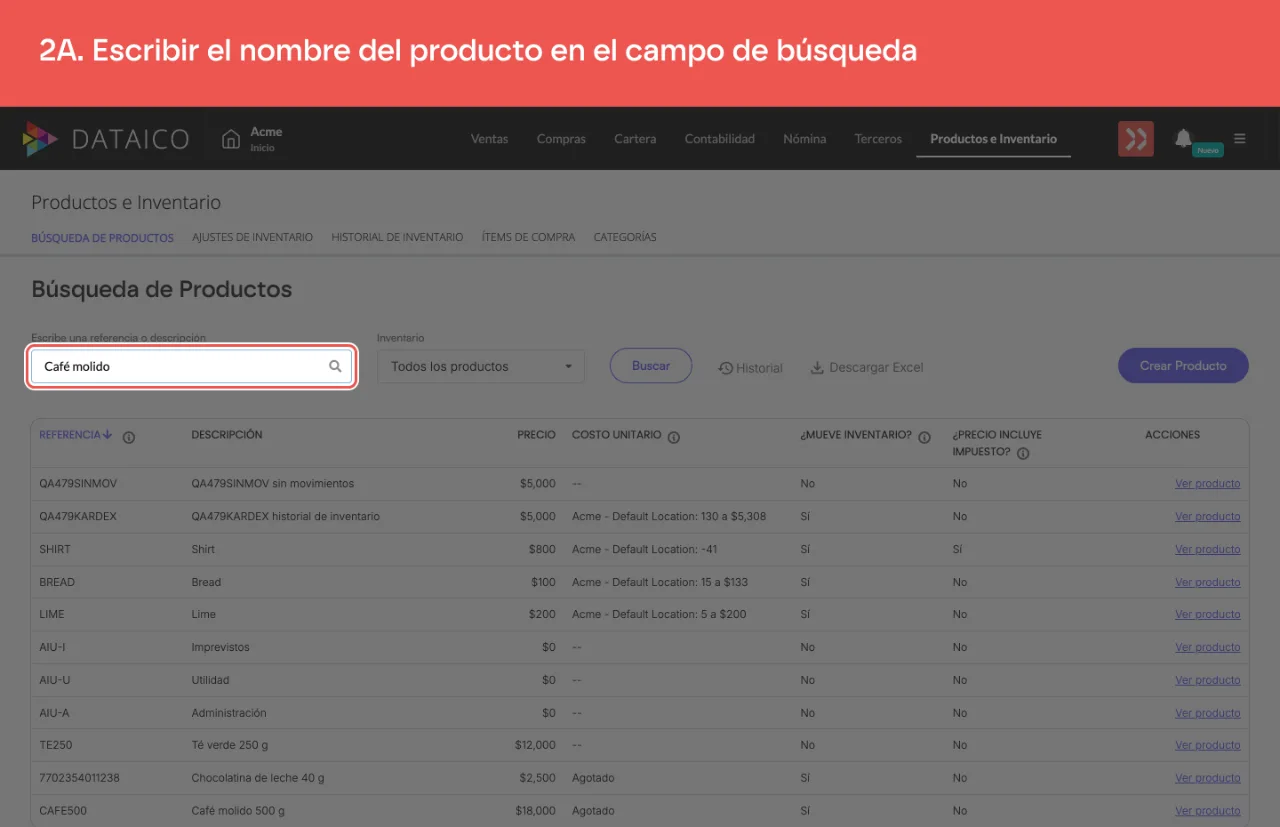Viewport: 1280px width, 827px height.
Task: Open the Categorías tab
Action: pyautogui.click(x=625, y=237)
